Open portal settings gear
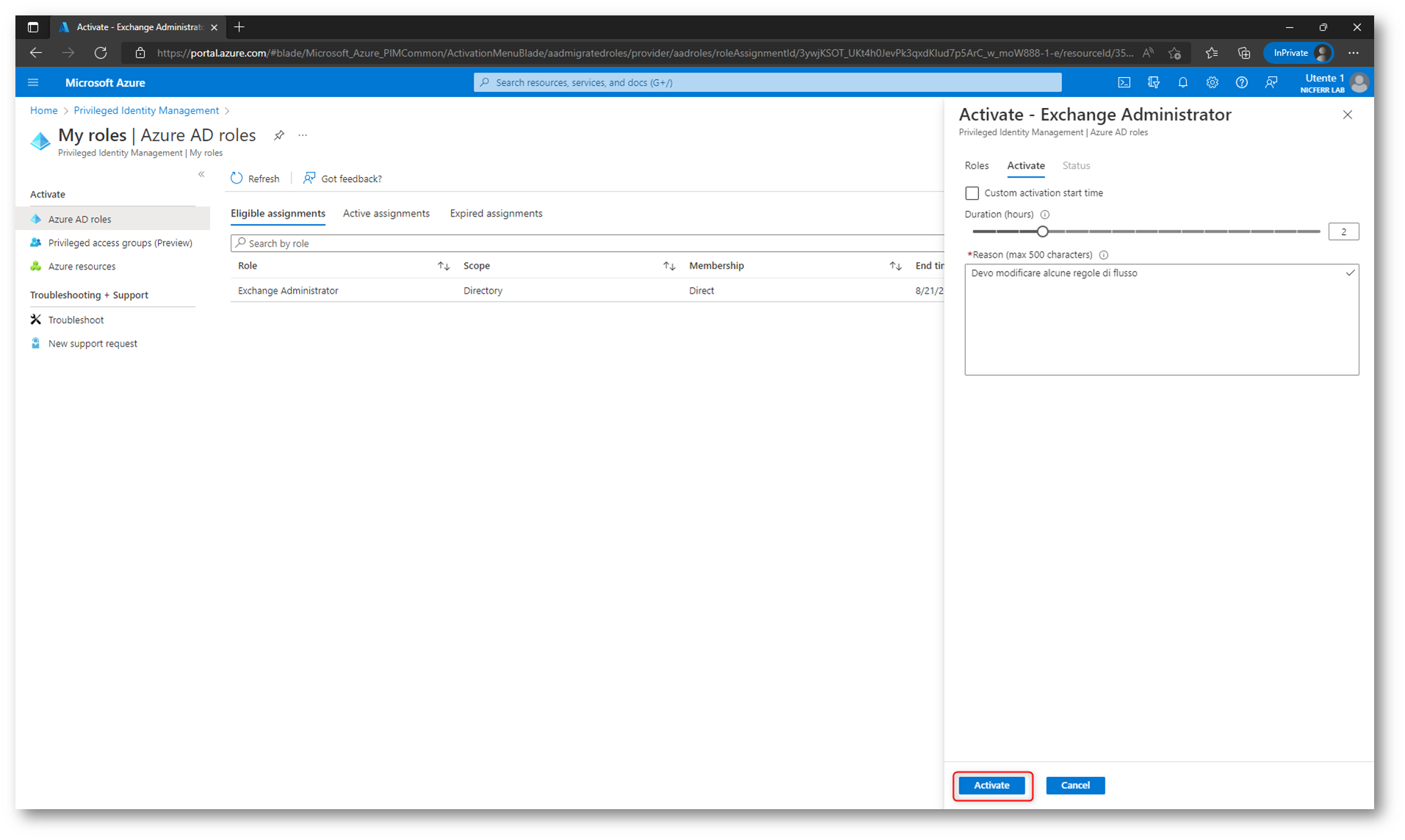This screenshot has width=1405, height=840. click(x=1212, y=82)
